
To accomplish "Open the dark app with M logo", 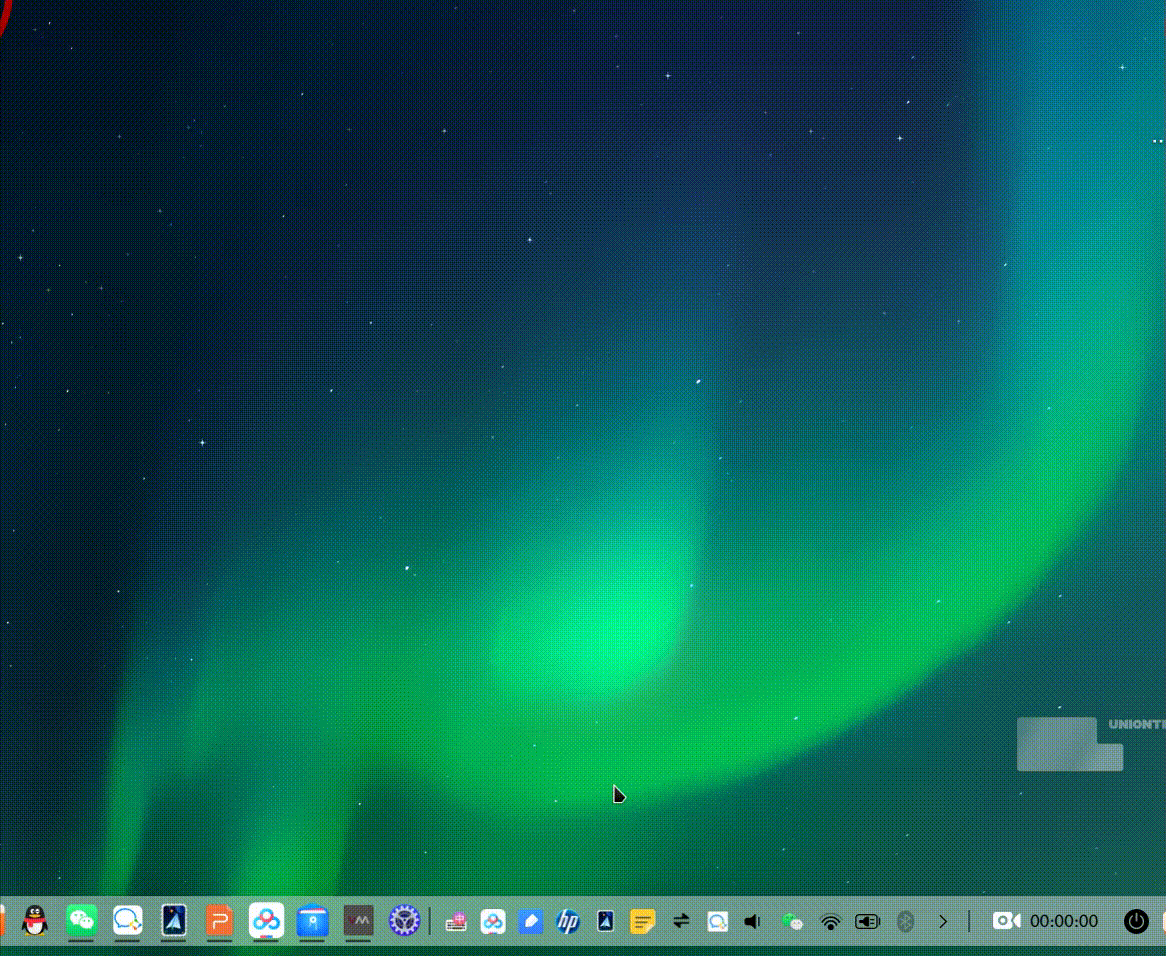I will (x=358, y=920).
